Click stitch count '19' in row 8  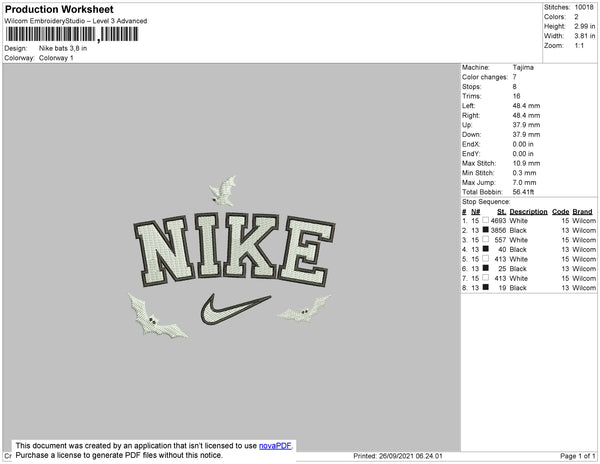click(x=502, y=288)
